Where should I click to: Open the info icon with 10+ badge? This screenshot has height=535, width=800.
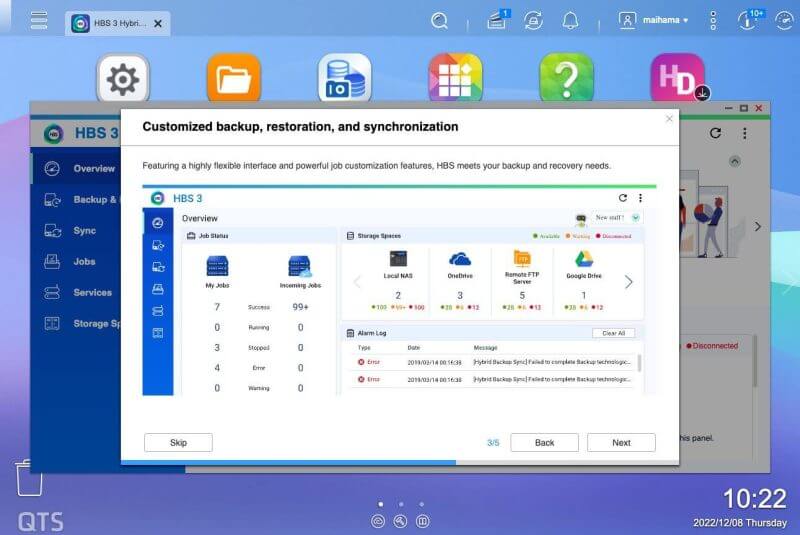(749, 20)
